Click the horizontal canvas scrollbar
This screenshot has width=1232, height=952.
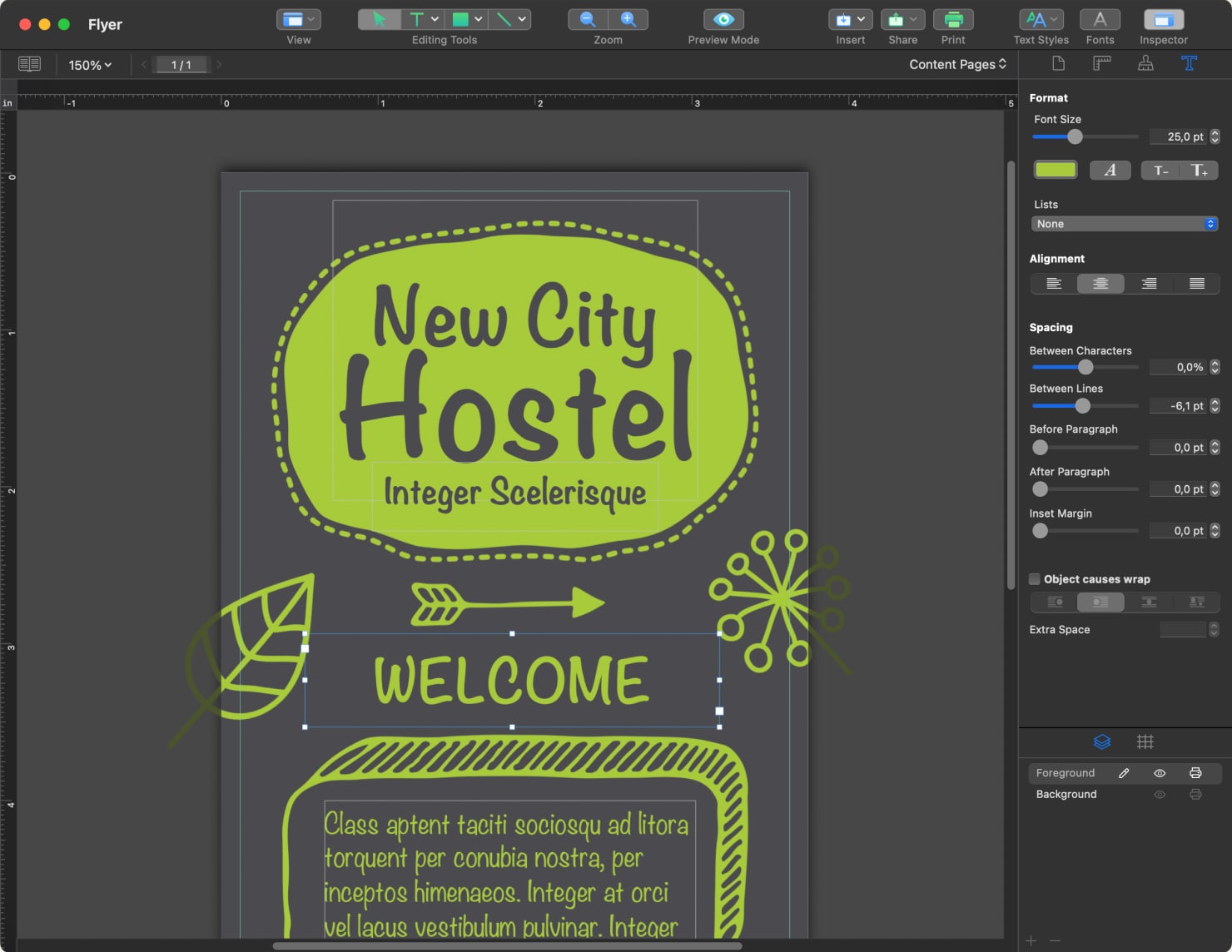click(507, 945)
